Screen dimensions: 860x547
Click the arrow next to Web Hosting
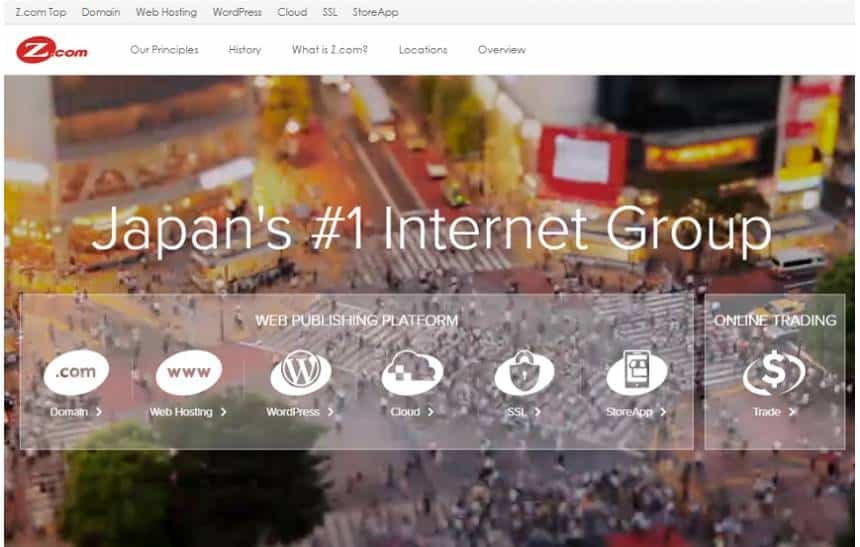coord(223,411)
